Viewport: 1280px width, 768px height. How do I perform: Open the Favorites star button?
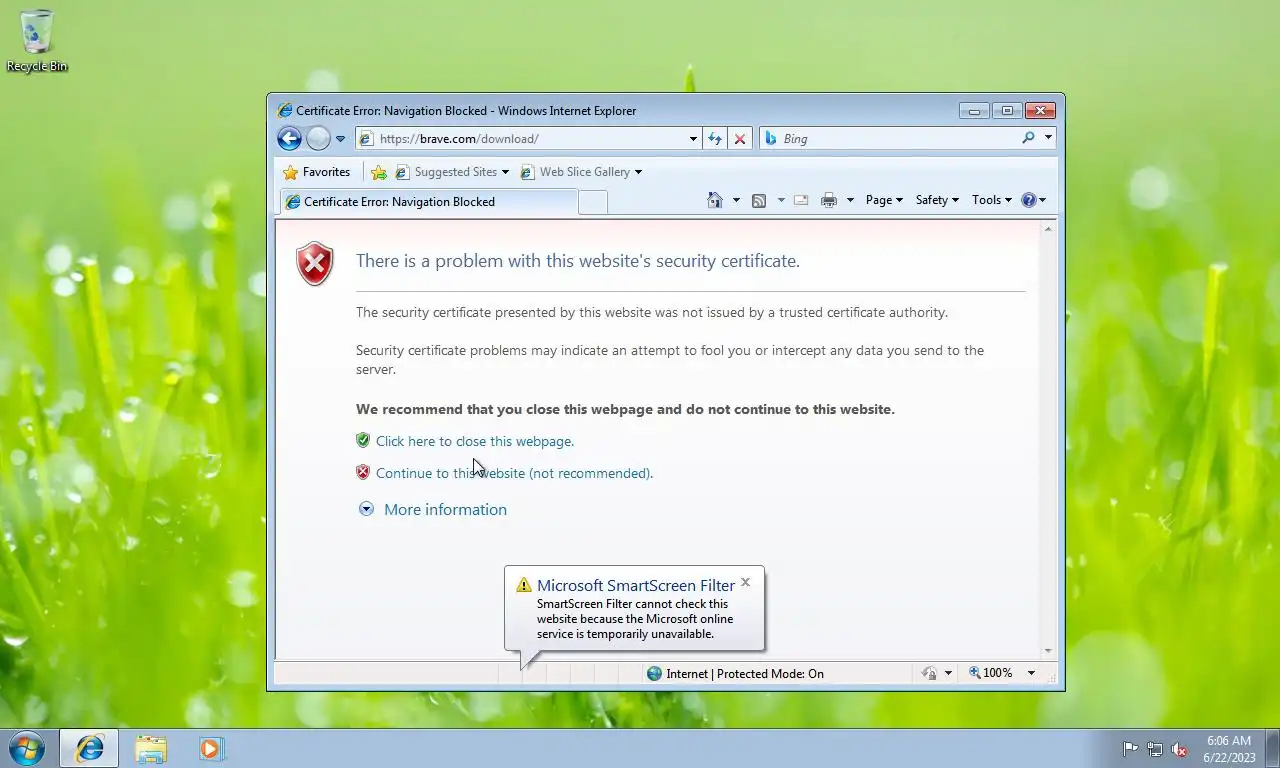[x=316, y=172]
